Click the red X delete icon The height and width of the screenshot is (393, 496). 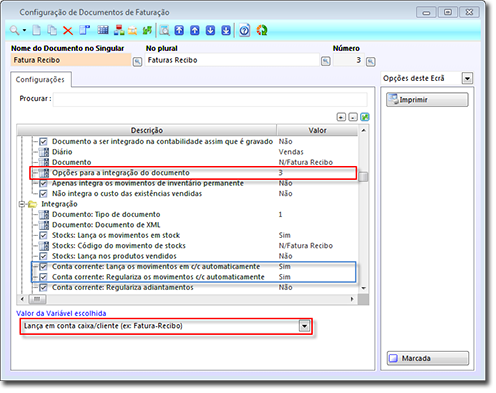point(68,31)
